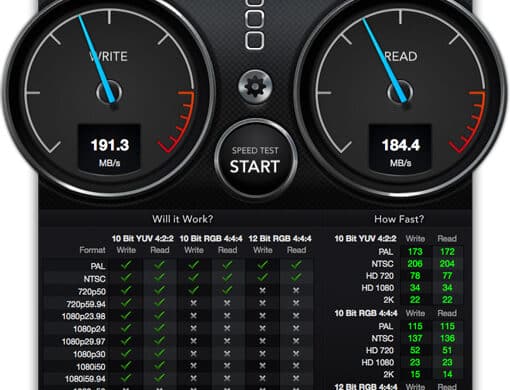The width and height of the screenshot is (510, 390).
Task: Click 1080p24 12 Bit RGB Write cross
Action: [263, 329]
